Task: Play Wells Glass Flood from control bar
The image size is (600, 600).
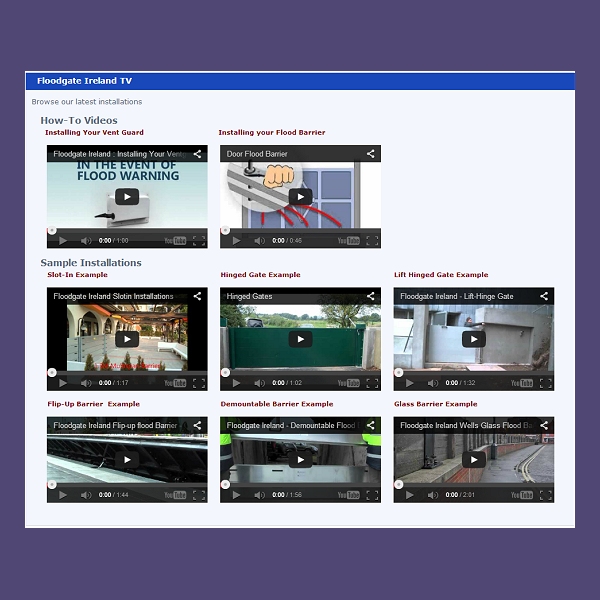Action: (x=410, y=495)
